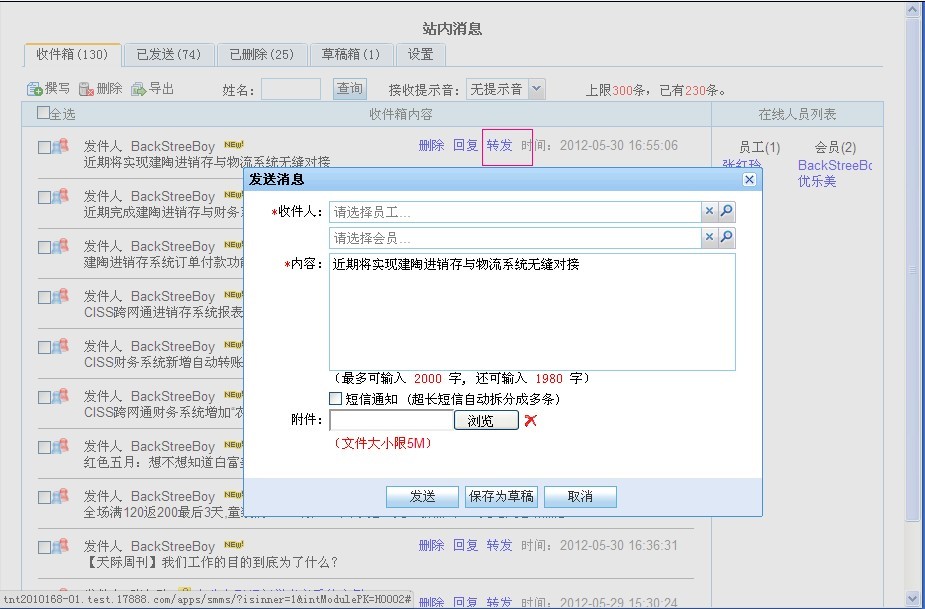This screenshot has width=925, height=609.
Task: Open employee search with magnifier icon
Action: (727, 212)
